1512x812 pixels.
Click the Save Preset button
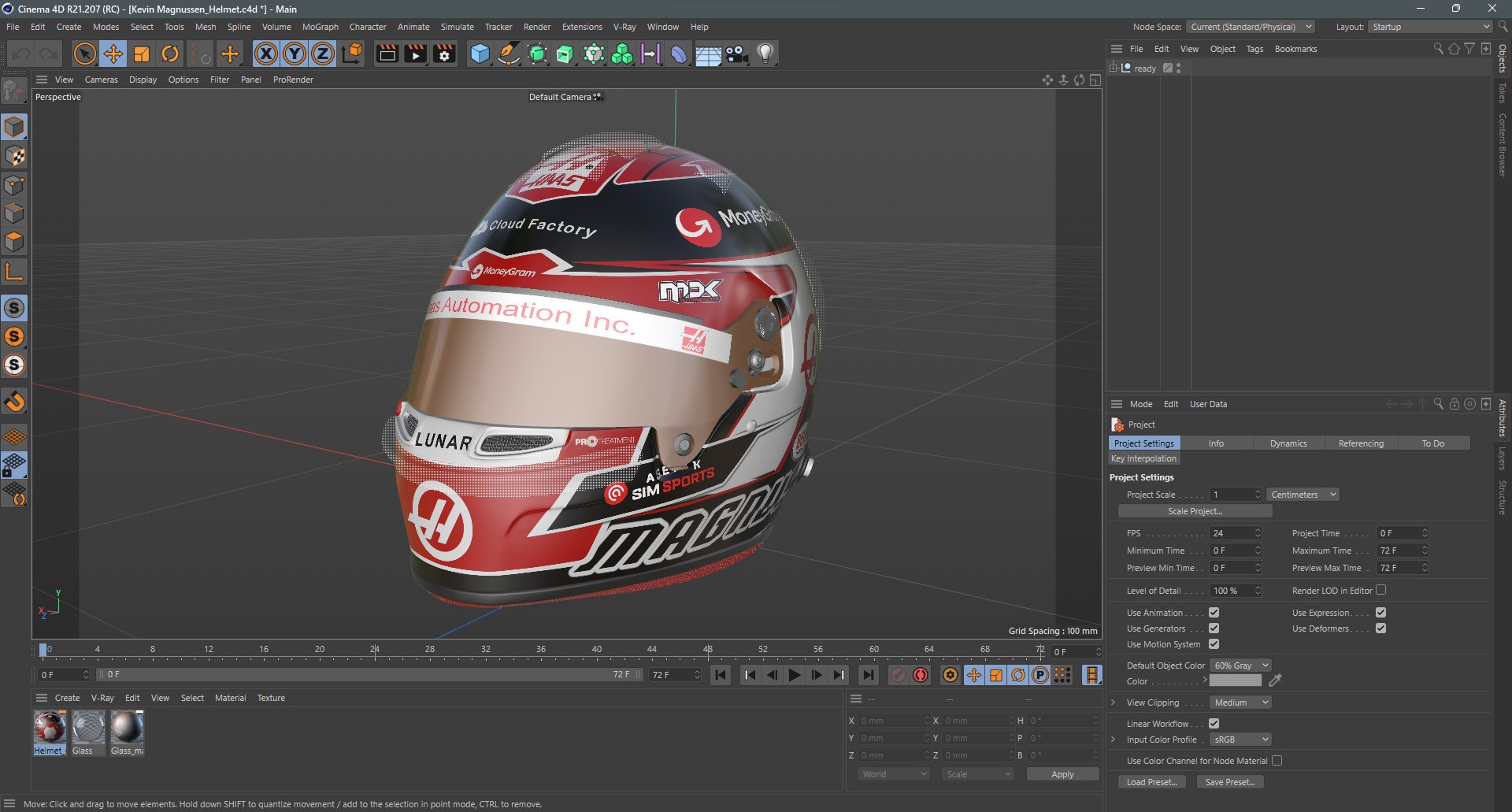tap(1230, 782)
